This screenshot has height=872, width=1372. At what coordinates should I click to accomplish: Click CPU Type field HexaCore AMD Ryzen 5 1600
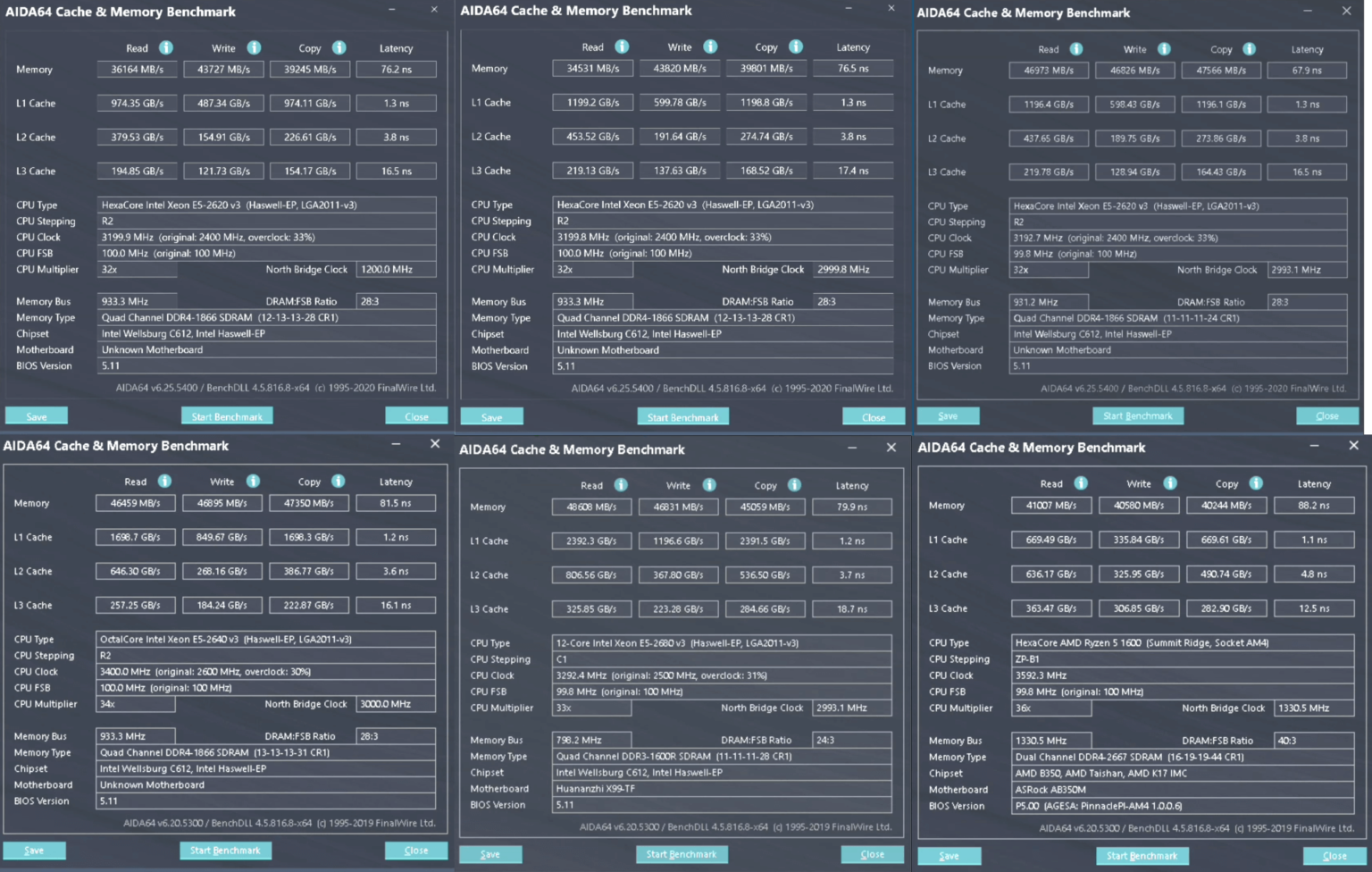tap(1184, 642)
